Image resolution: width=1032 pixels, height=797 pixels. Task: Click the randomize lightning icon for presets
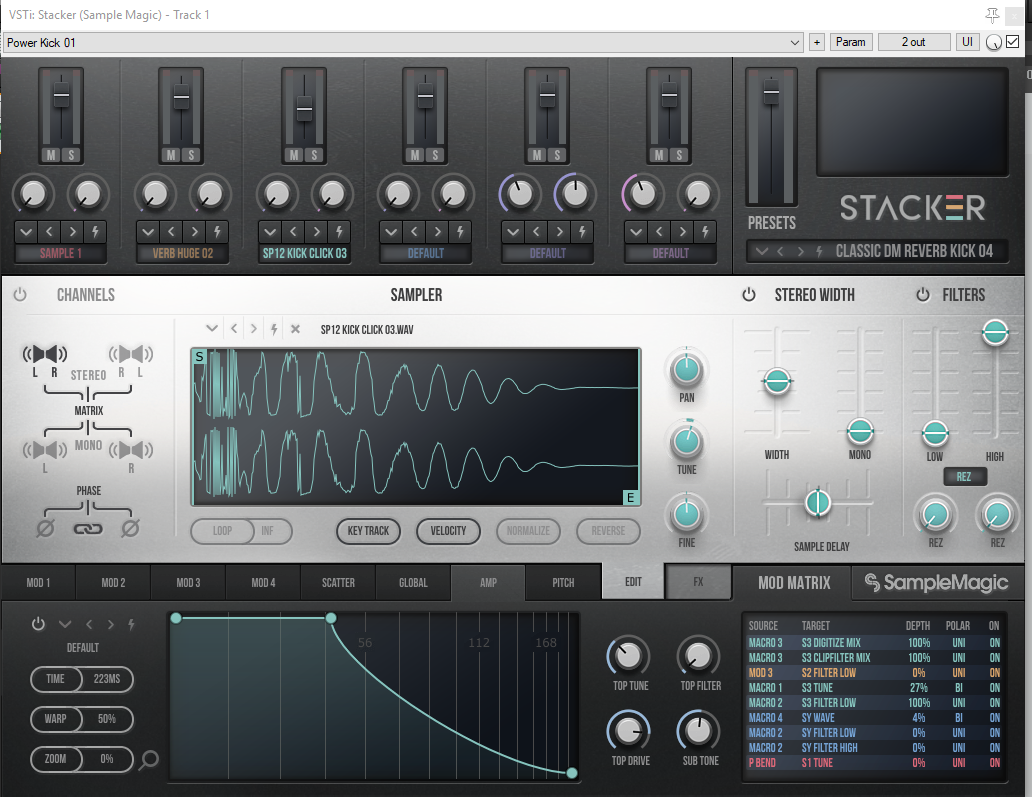coord(819,251)
